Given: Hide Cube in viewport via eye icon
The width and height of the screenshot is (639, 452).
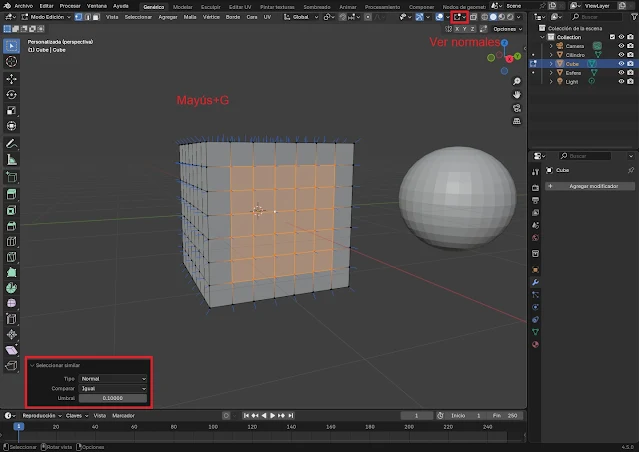Looking at the screenshot, I should 621,64.
